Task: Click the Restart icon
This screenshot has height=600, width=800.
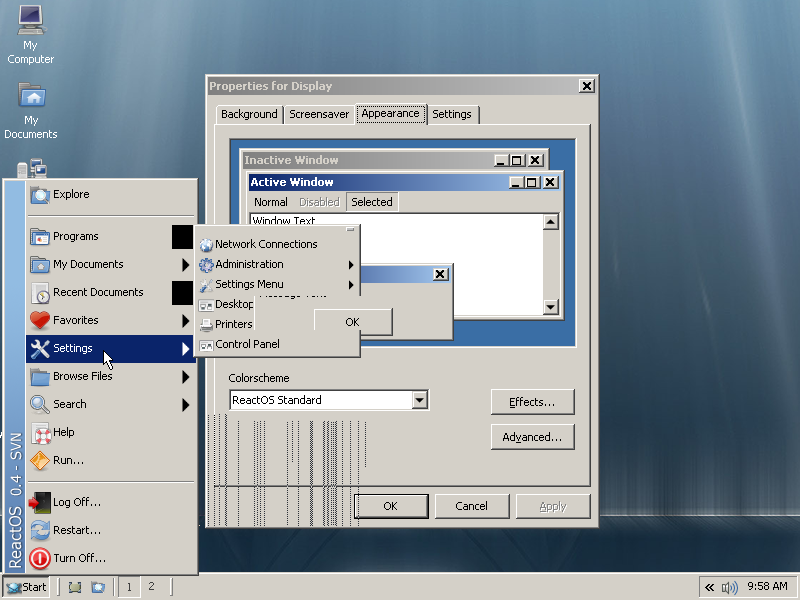Action: click(40, 531)
